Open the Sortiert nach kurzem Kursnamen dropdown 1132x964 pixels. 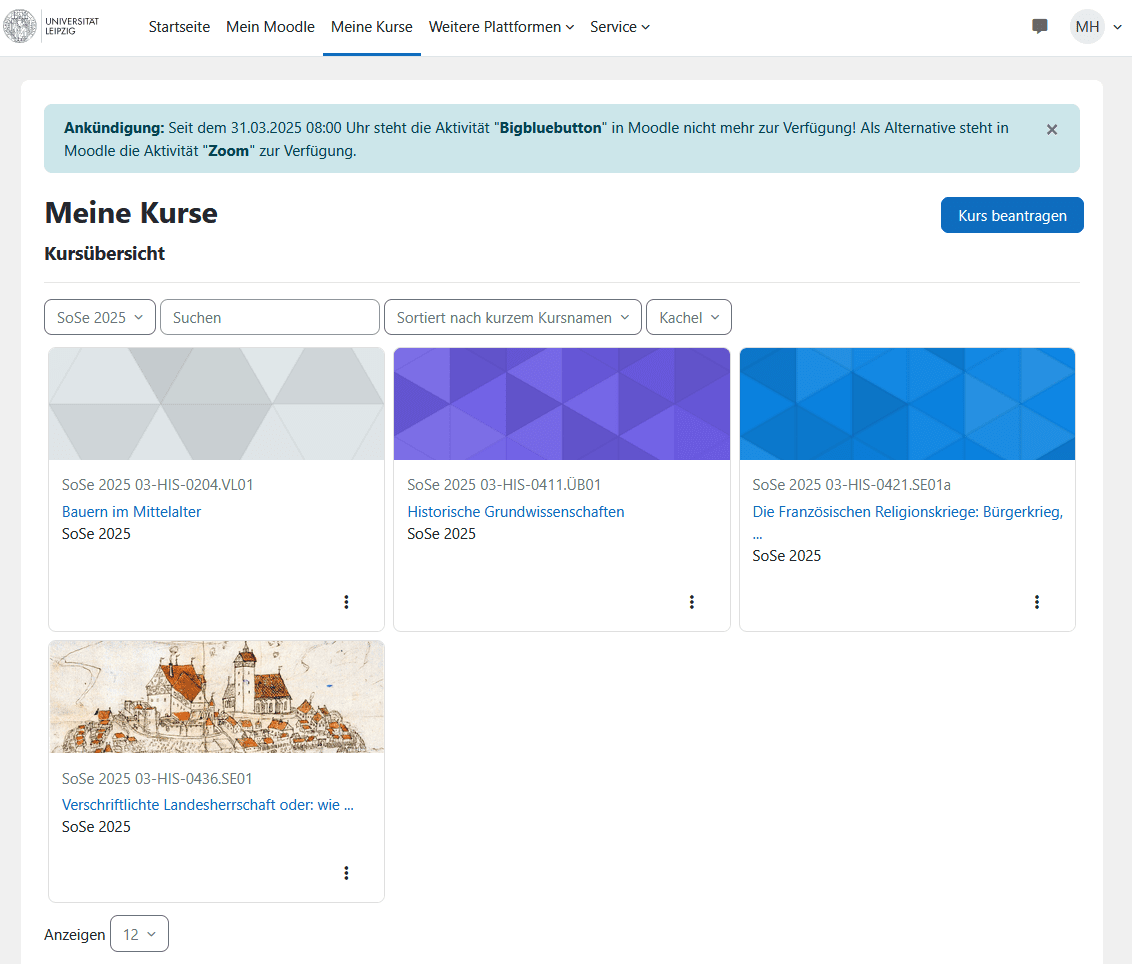click(x=513, y=318)
